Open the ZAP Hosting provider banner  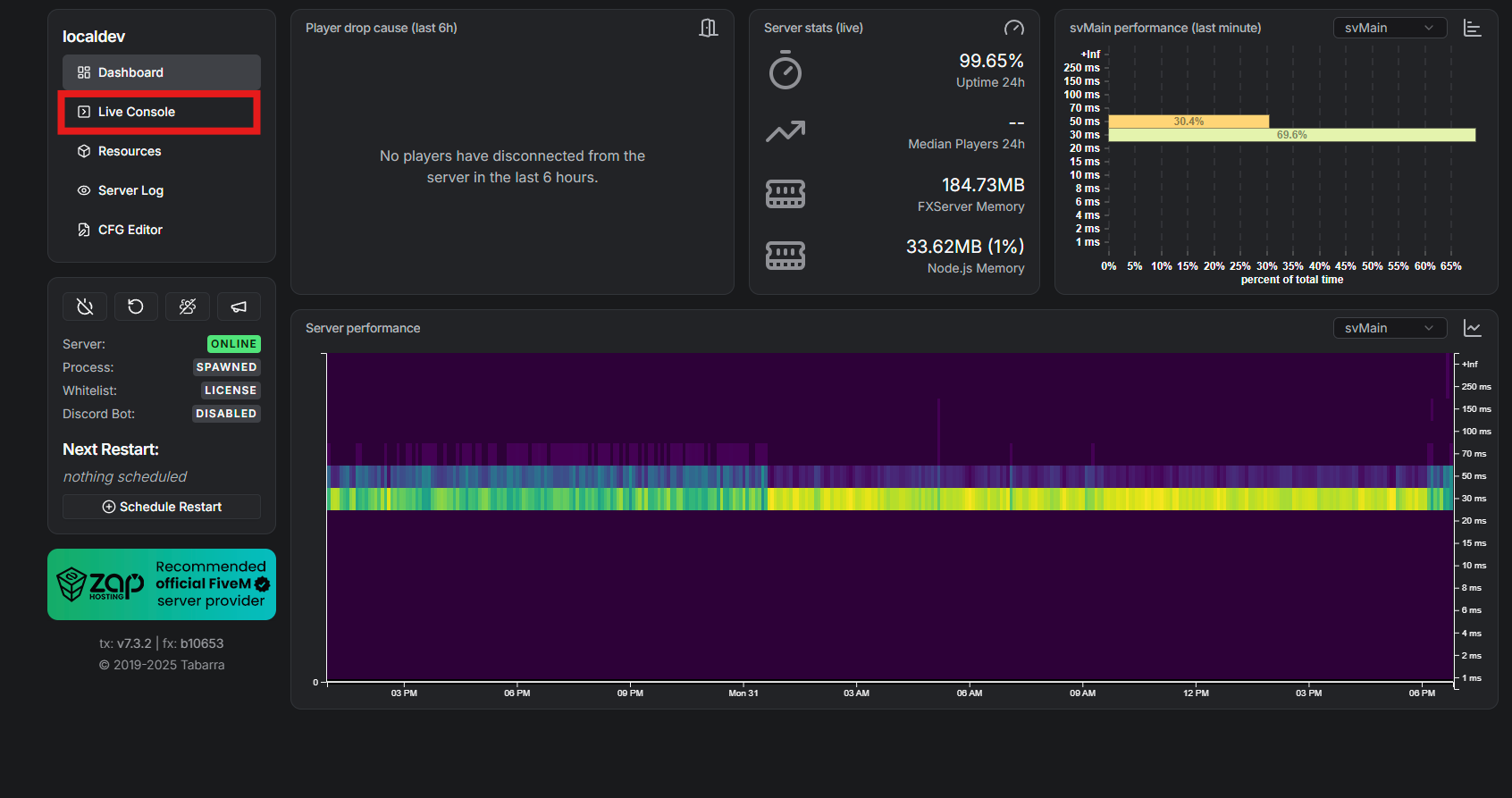[x=162, y=584]
